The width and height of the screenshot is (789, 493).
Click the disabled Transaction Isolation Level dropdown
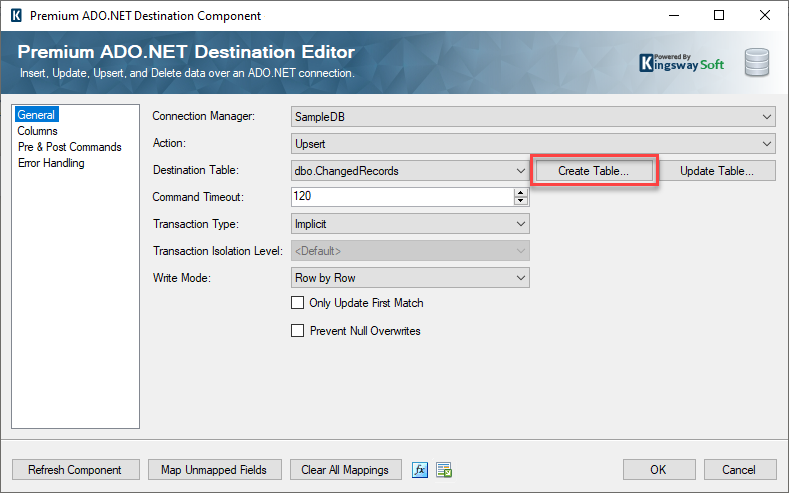click(x=410, y=251)
